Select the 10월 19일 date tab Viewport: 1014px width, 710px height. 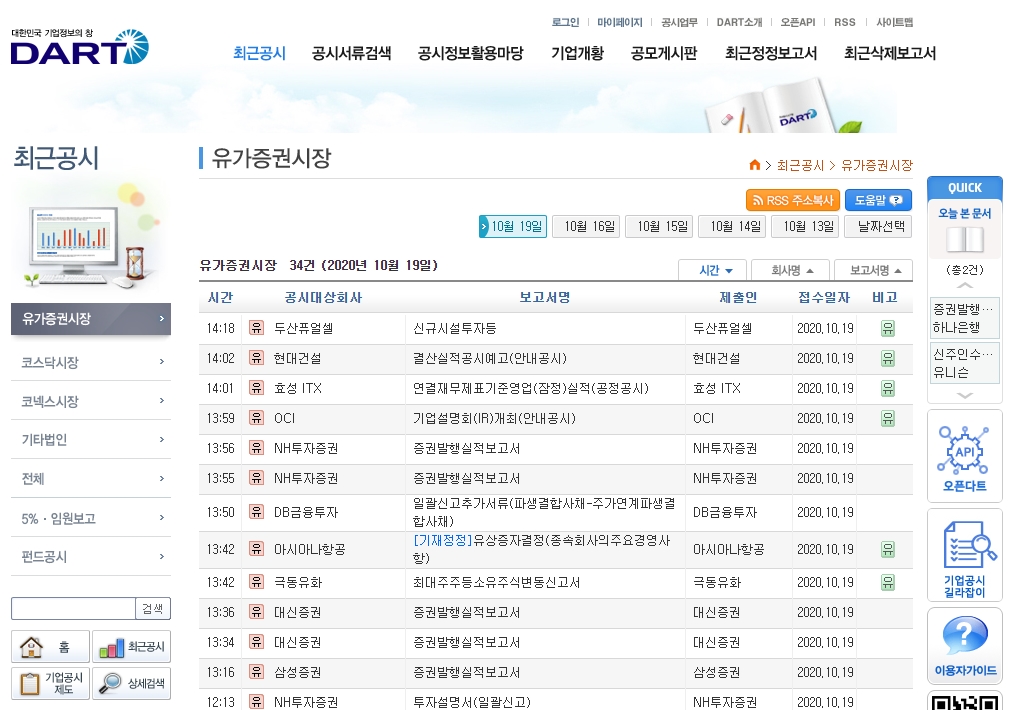point(513,226)
